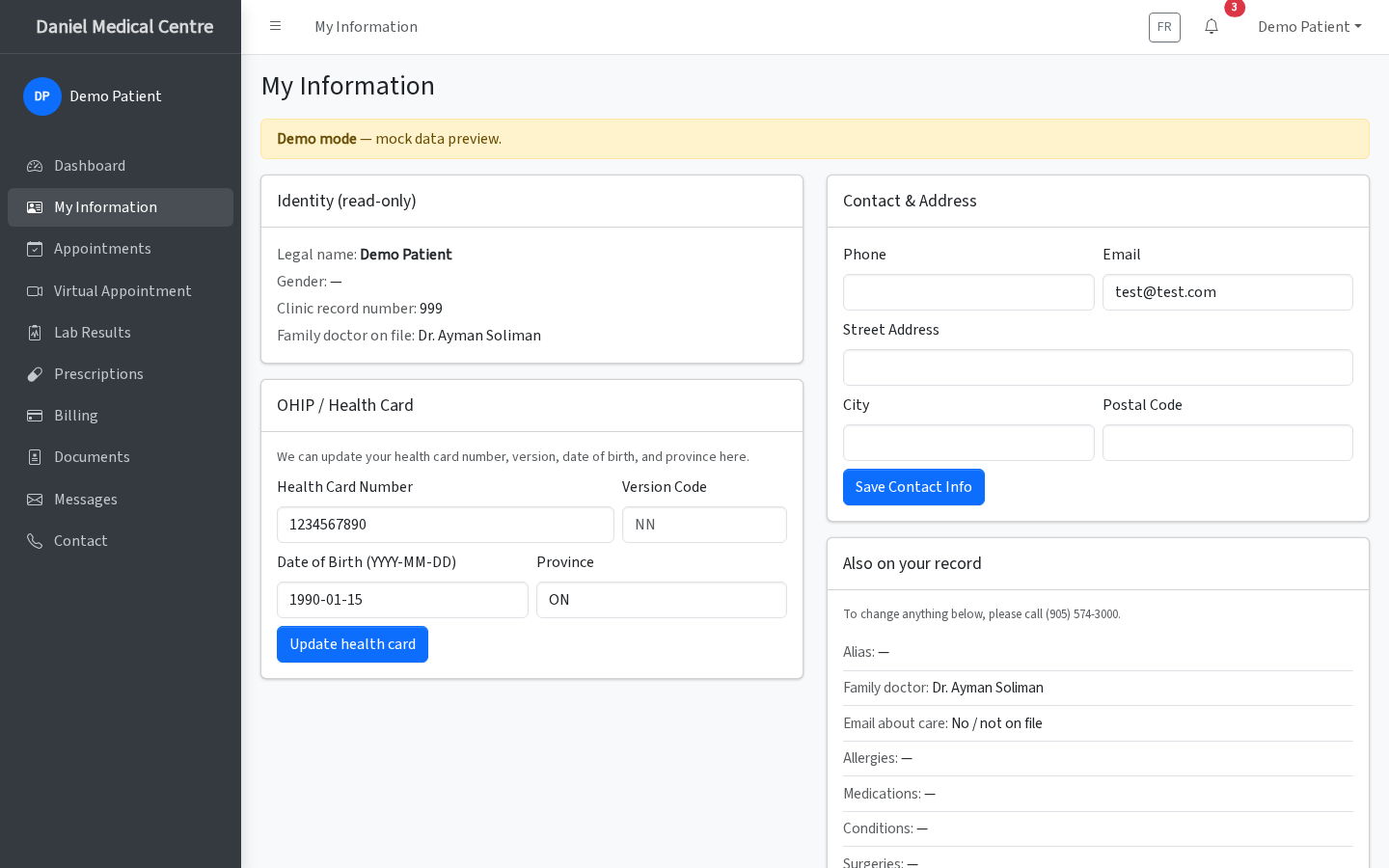Focus the Email field with test@test.com

1228,292
